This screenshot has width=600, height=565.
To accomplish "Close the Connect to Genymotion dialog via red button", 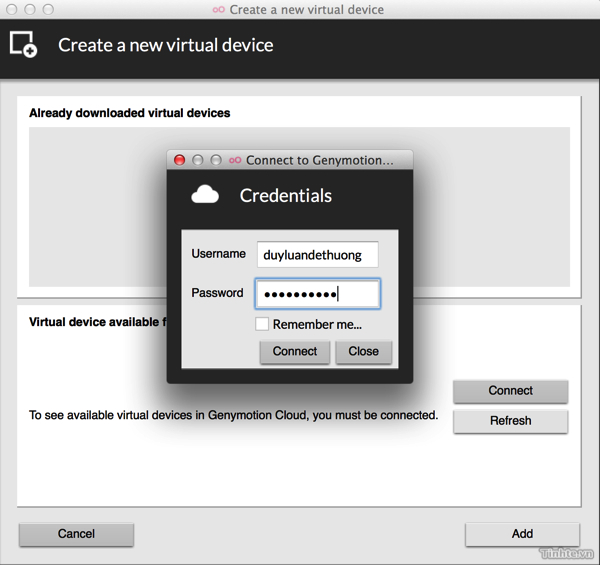I will point(179,160).
